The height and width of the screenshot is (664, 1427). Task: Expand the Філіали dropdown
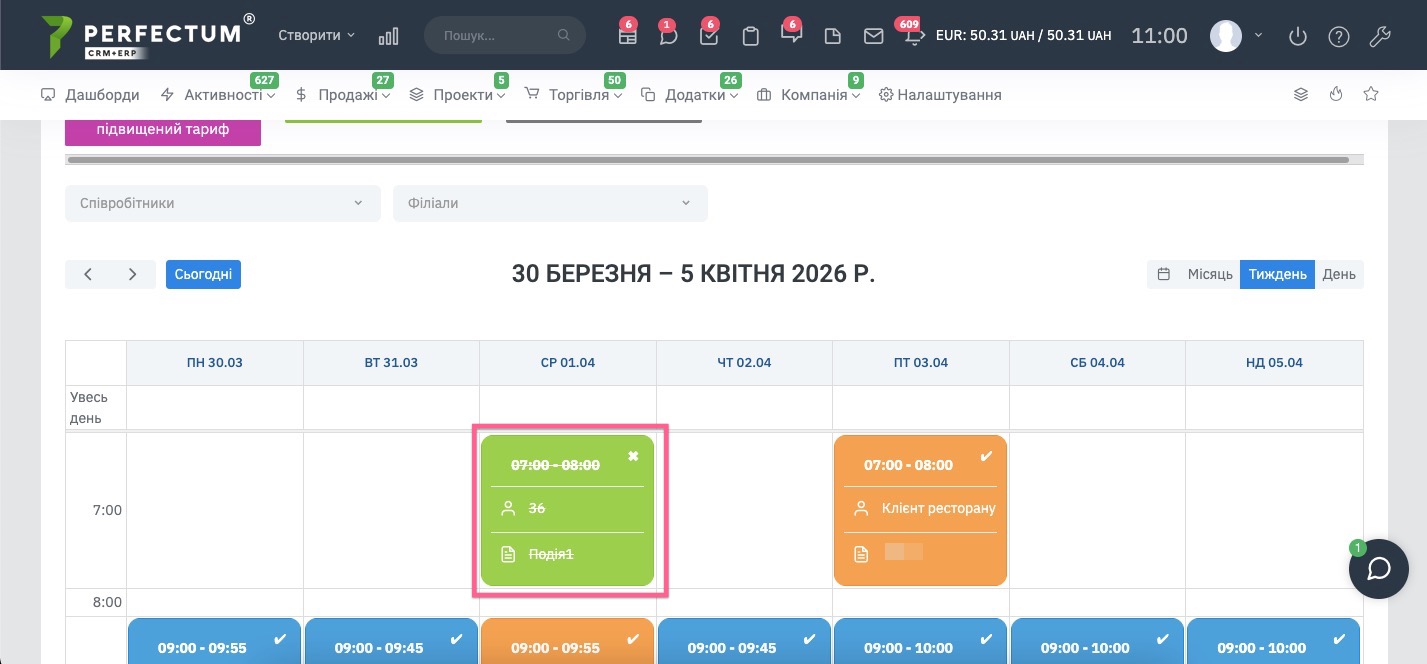(549, 203)
